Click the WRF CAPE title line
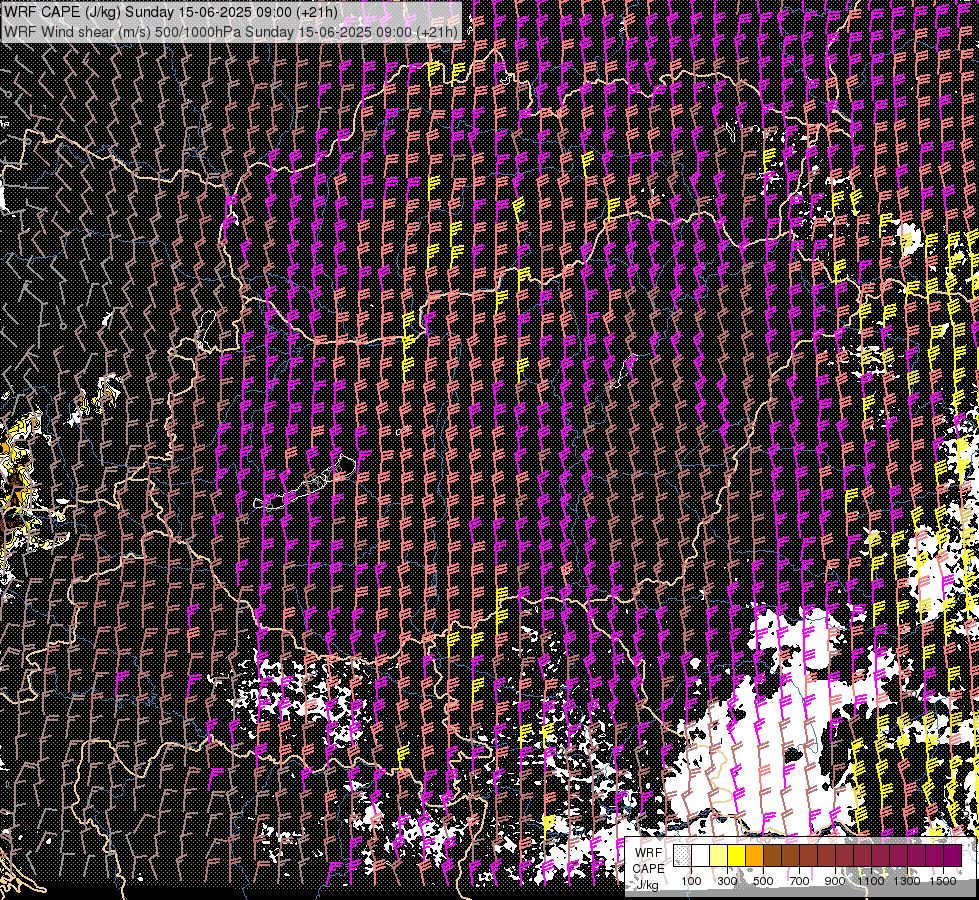This screenshot has width=979, height=900. [x=171, y=12]
